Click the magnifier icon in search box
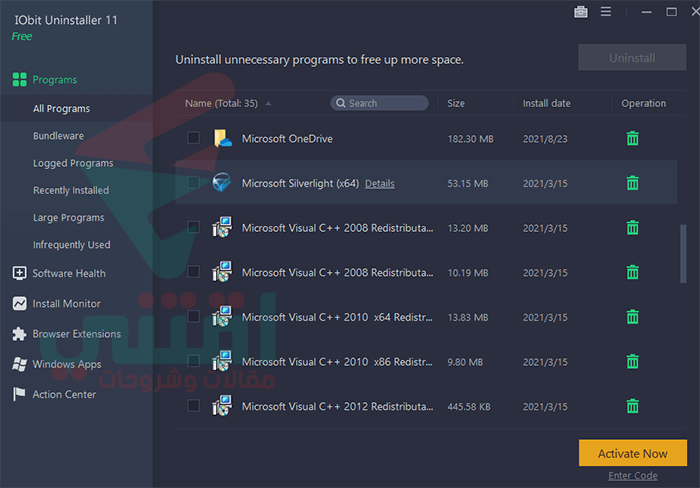 point(341,103)
